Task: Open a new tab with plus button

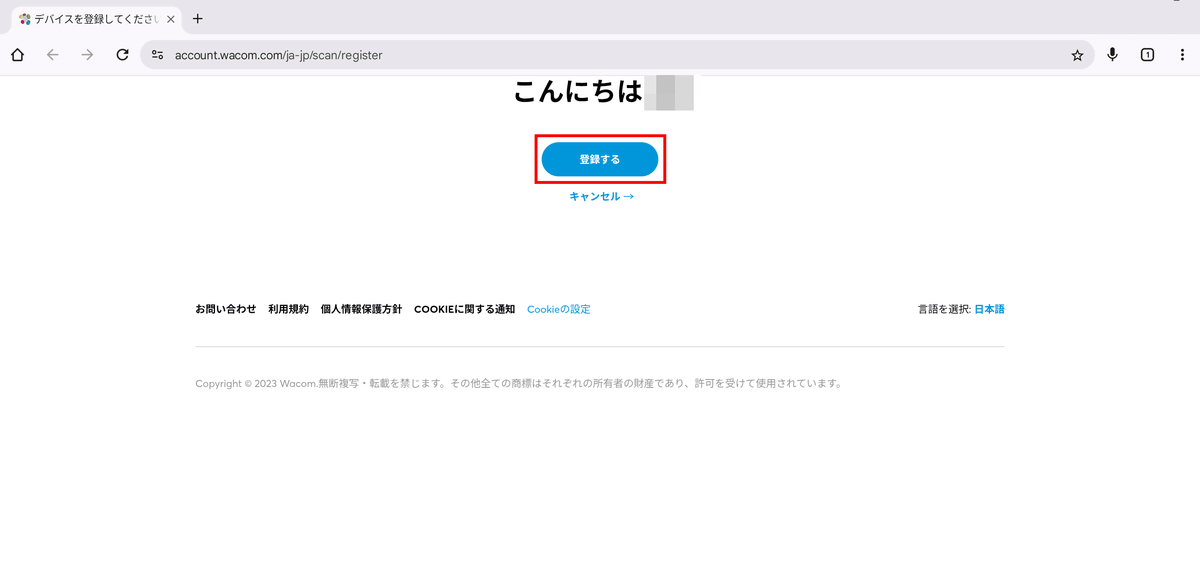Action: click(x=197, y=18)
